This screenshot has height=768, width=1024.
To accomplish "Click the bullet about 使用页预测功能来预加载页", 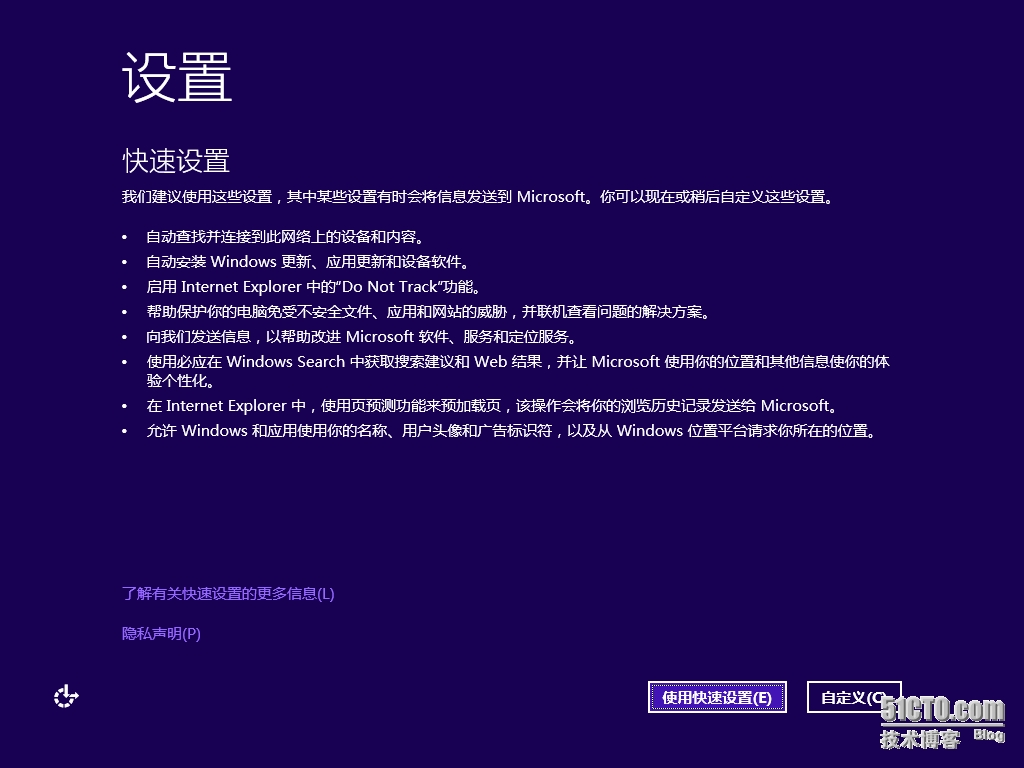I will 493,406.
